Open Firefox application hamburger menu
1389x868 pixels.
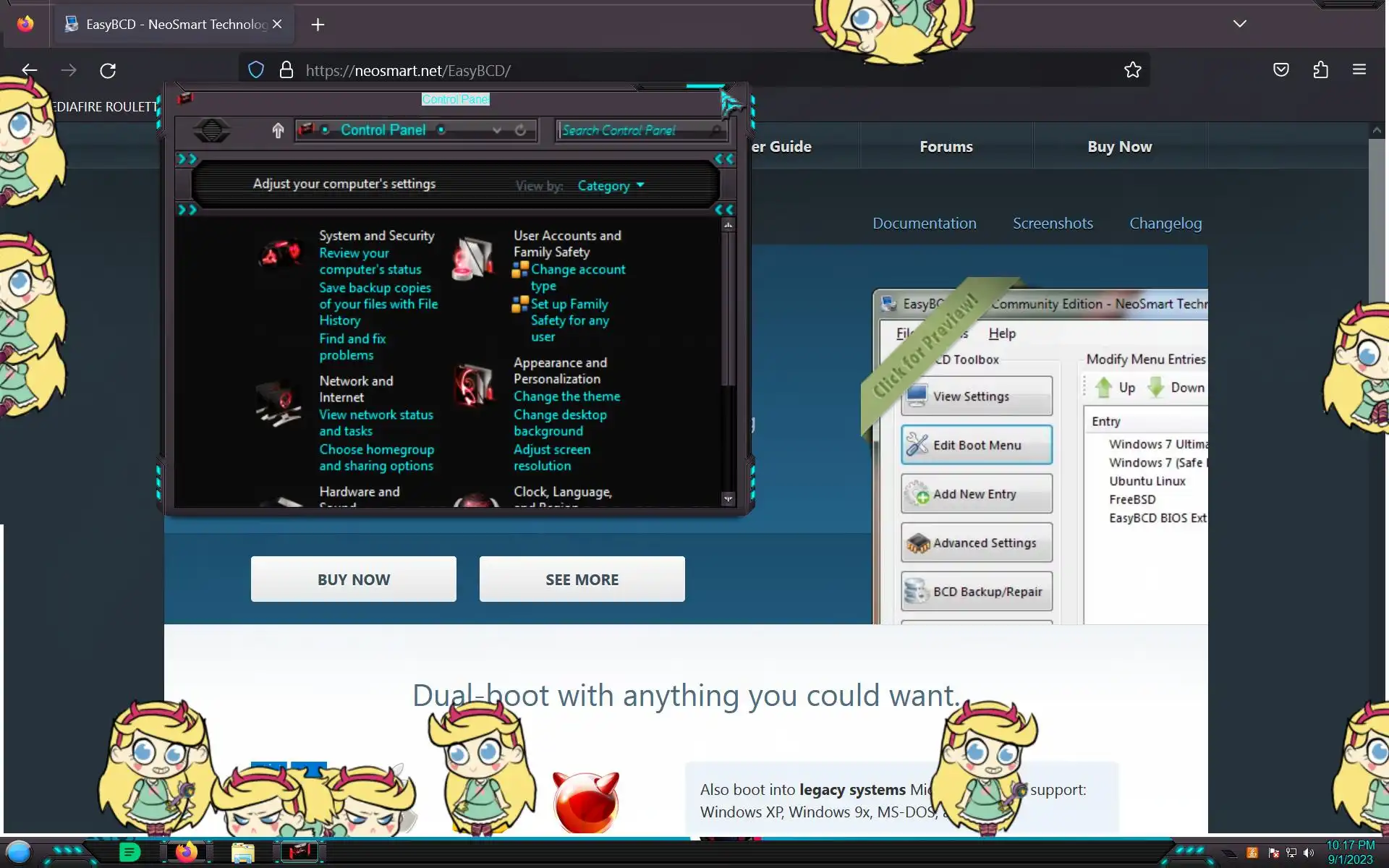[1359, 70]
